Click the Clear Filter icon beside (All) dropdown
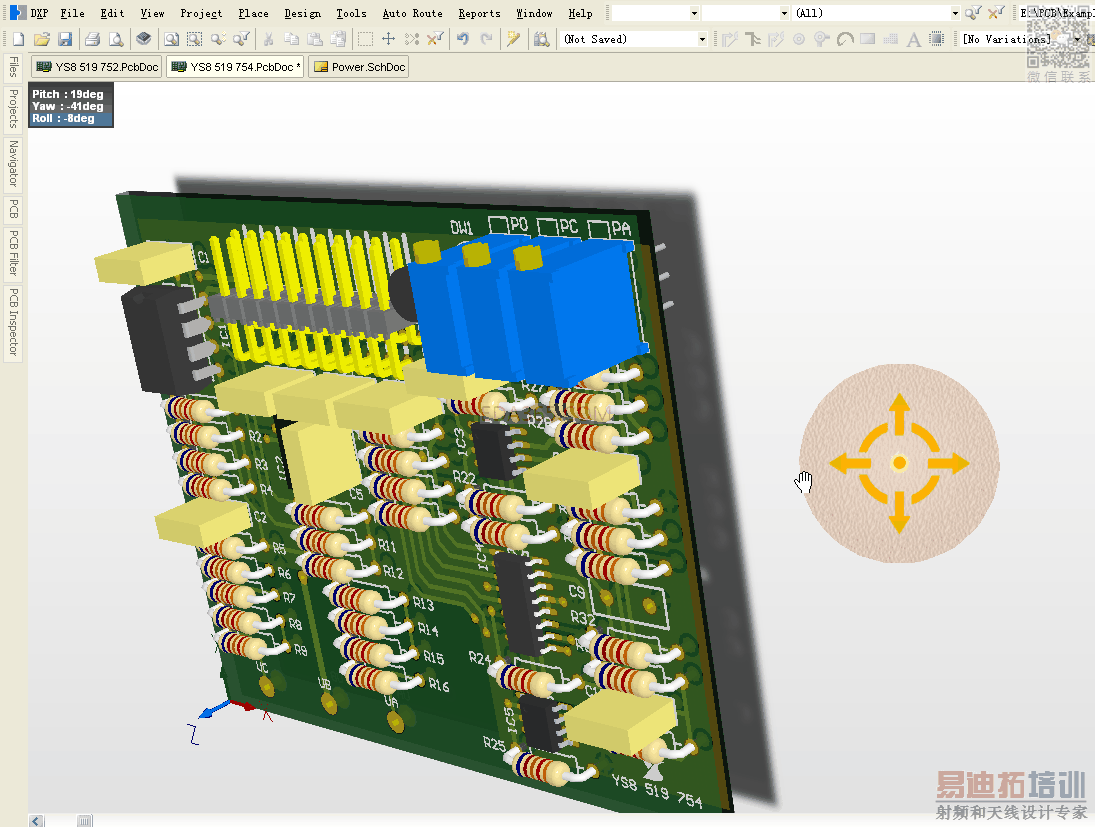Screen dimensions: 1095x827 point(996,13)
